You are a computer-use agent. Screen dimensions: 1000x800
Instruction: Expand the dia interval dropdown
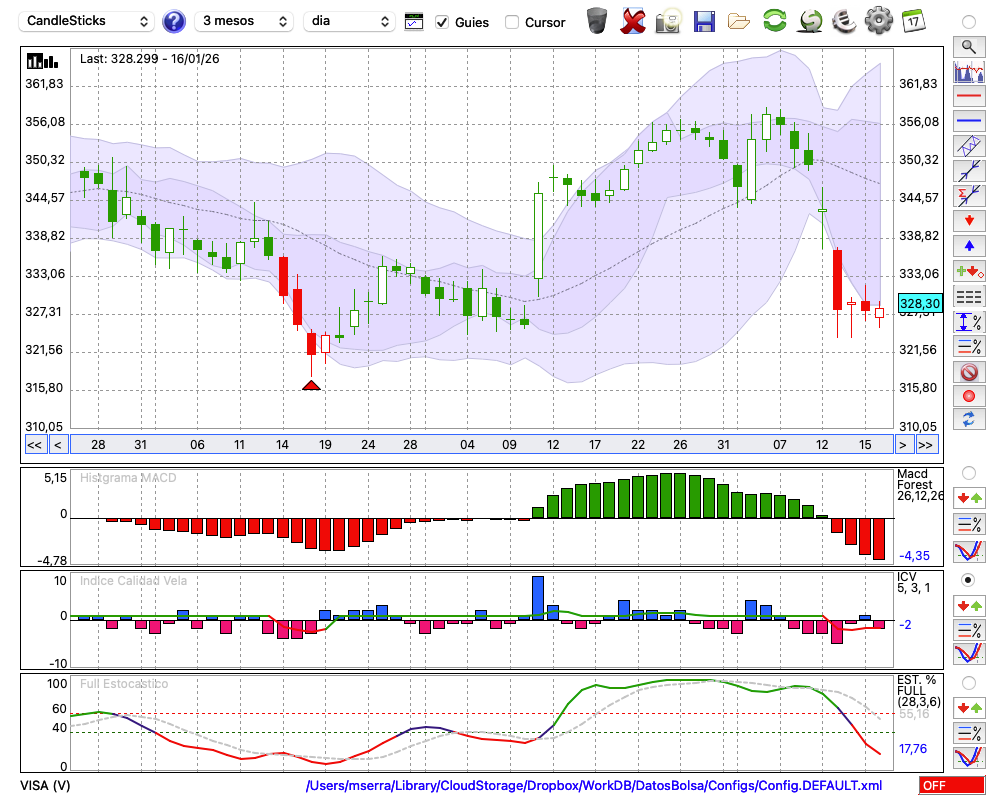[349, 21]
